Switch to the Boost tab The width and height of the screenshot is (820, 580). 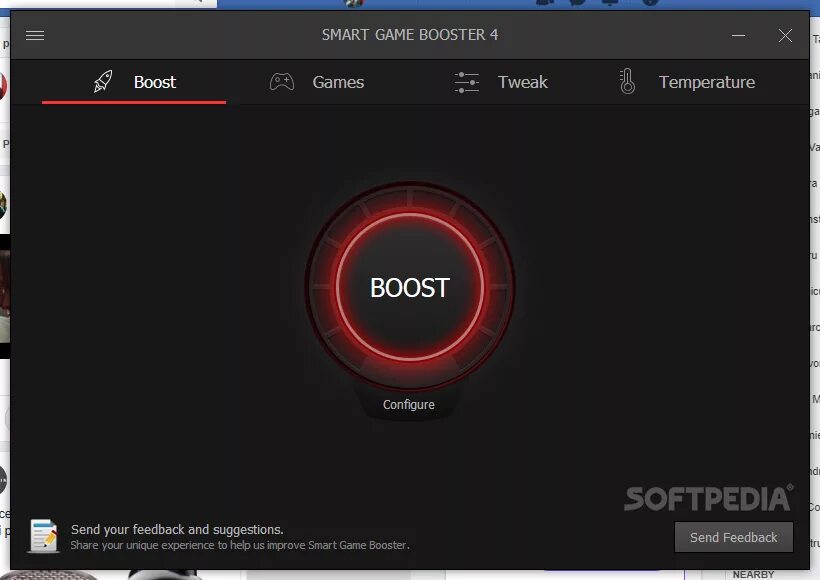tap(134, 82)
